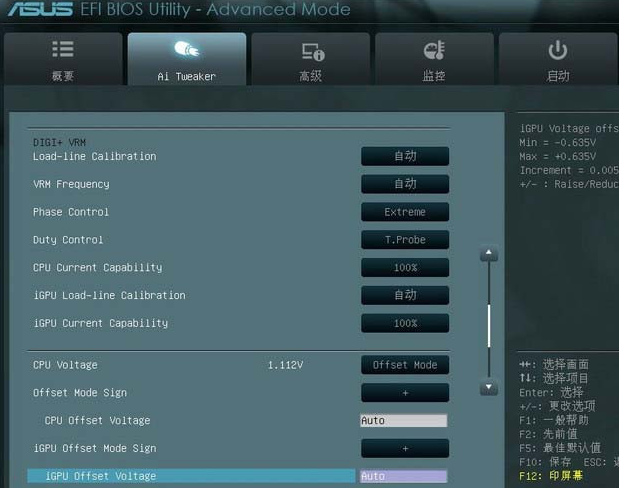The image size is (619, 488).
Task: Click the CPU Current Capability label
Action: click(x=98, y=268)
